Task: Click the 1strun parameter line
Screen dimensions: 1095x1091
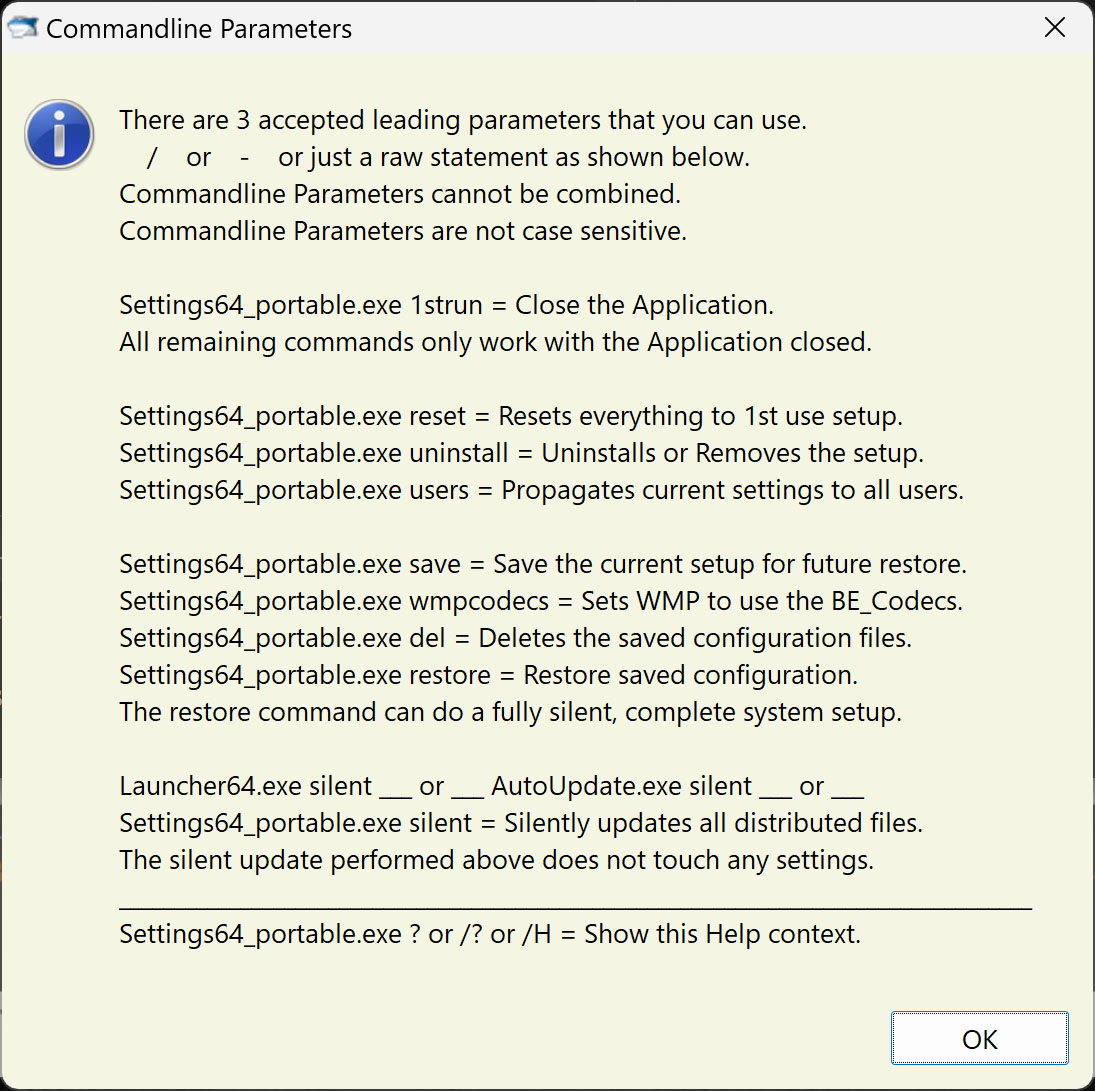Action: (x=446, y=305)
